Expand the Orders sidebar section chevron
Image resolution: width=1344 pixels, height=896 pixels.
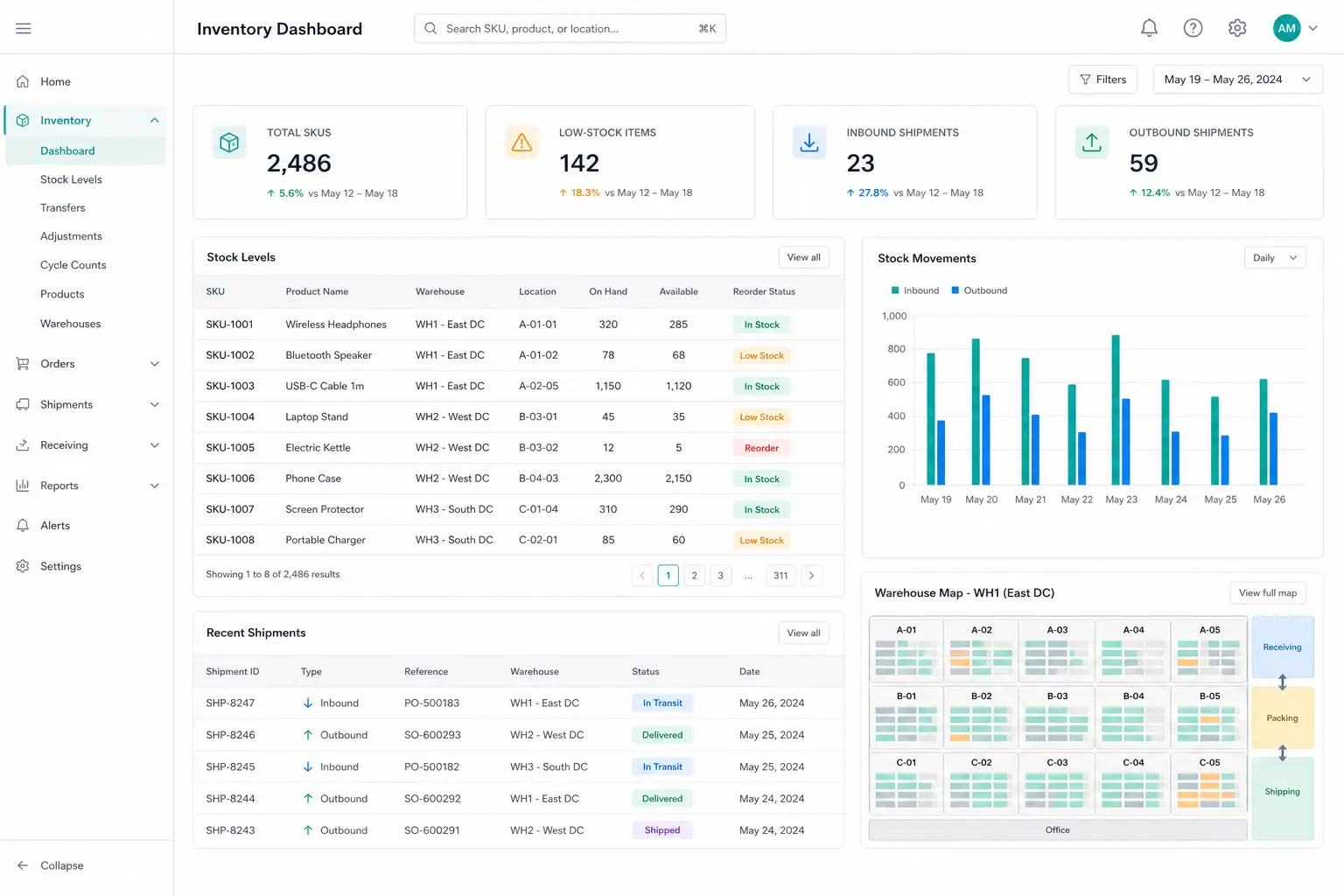click(155, 364)
